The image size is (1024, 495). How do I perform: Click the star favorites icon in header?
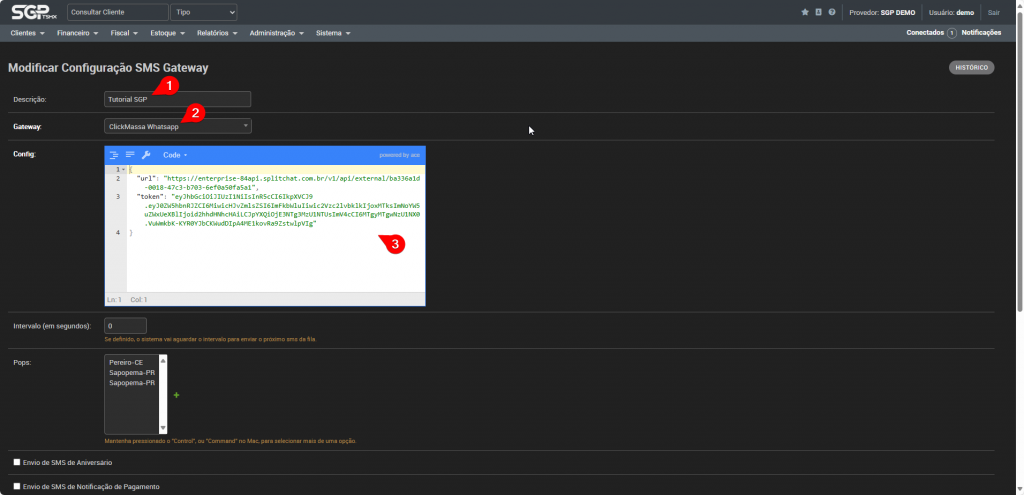[x=805, y=12]
